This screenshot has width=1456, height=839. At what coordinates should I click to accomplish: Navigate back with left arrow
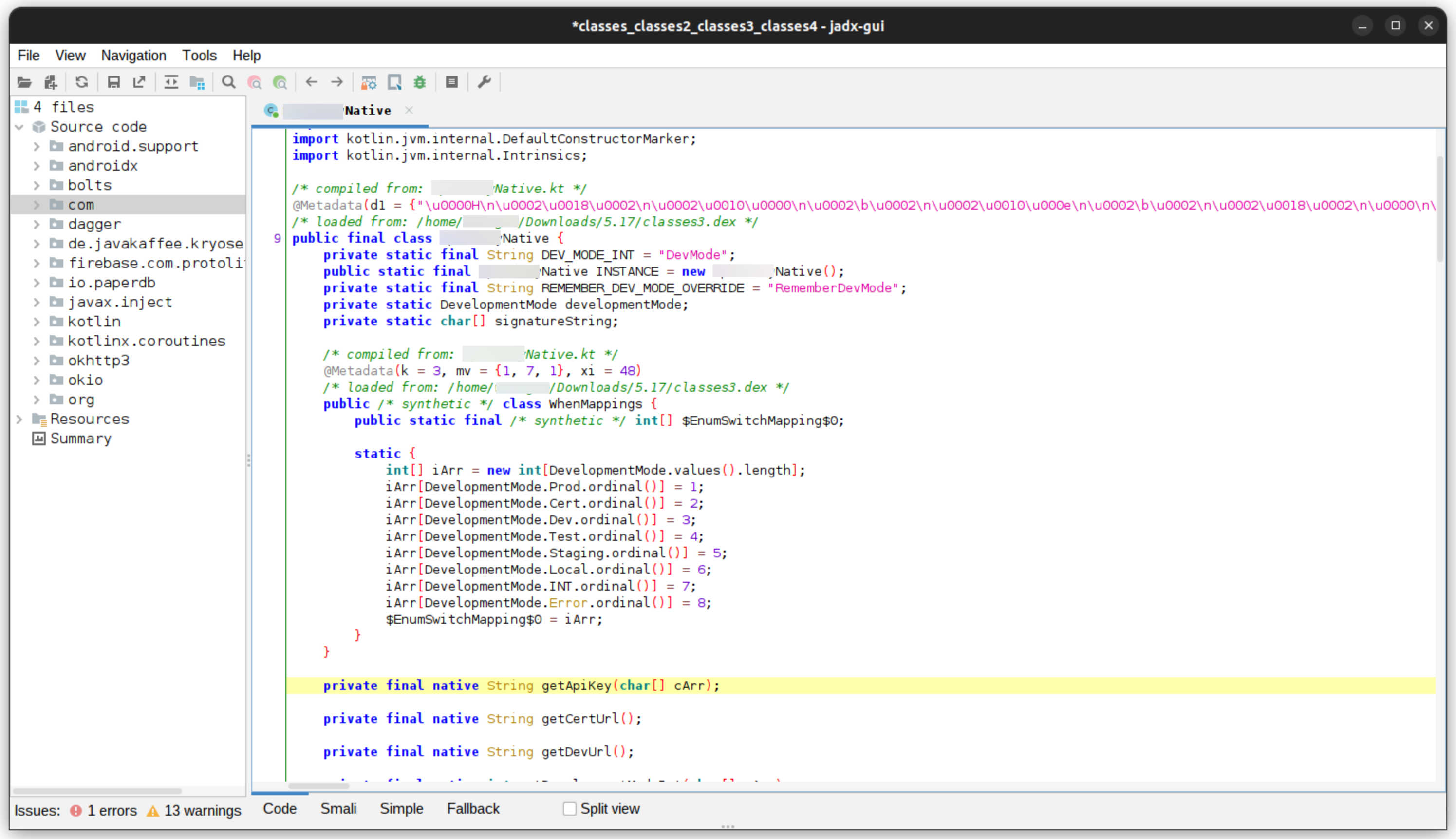312,82
